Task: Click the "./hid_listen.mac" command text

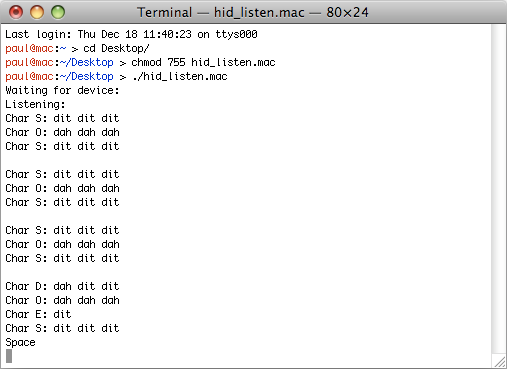Action: tap(179, 77)
